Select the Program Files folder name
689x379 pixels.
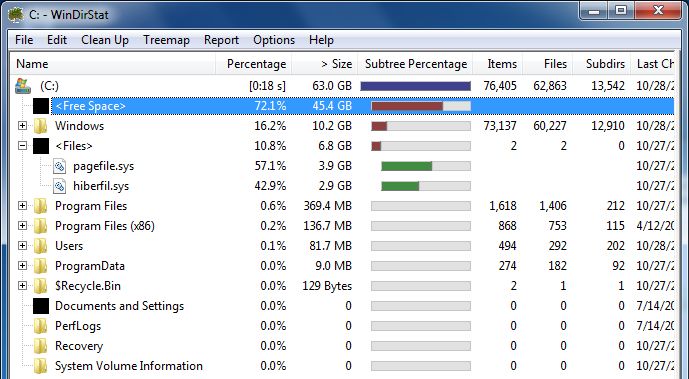tap(91, 206)
